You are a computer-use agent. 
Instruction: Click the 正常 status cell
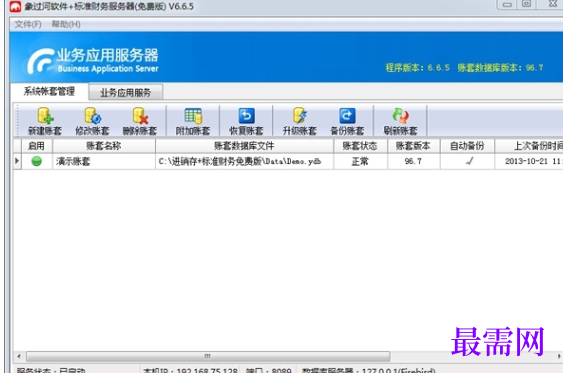point(360,161)
